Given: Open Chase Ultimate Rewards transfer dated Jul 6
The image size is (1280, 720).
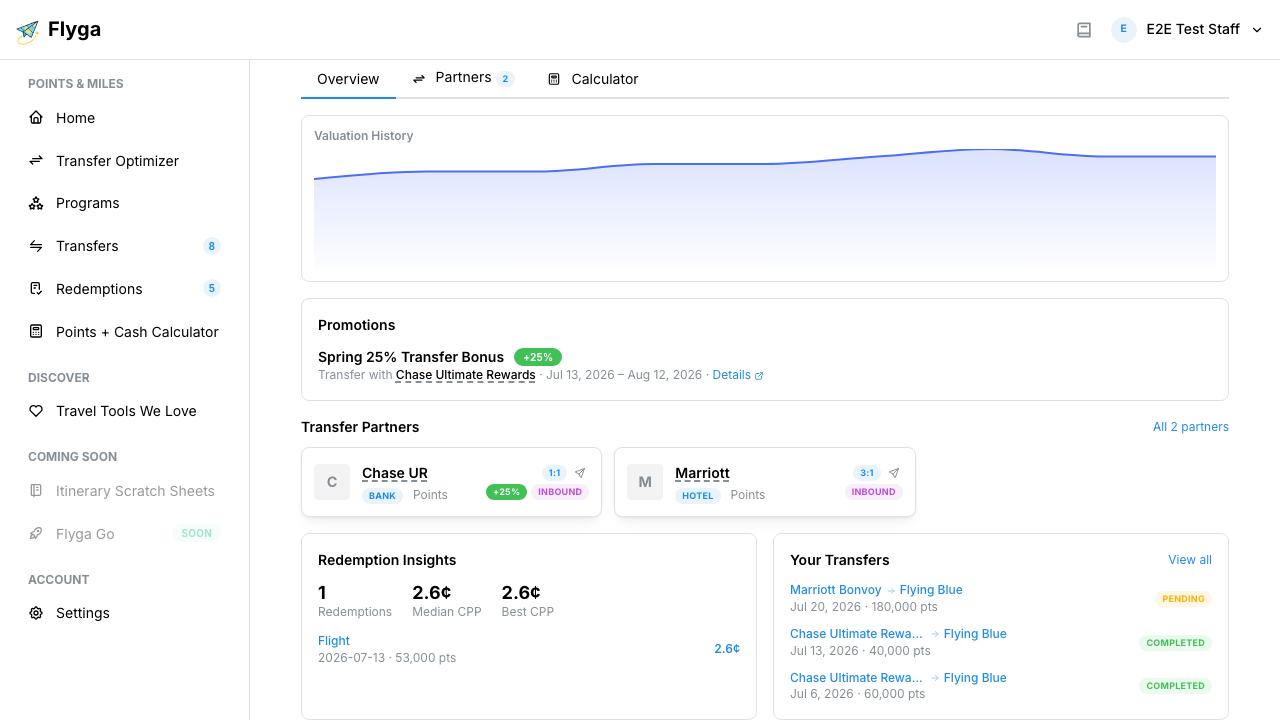Looking at the screenshot, I should coord(856,678).
